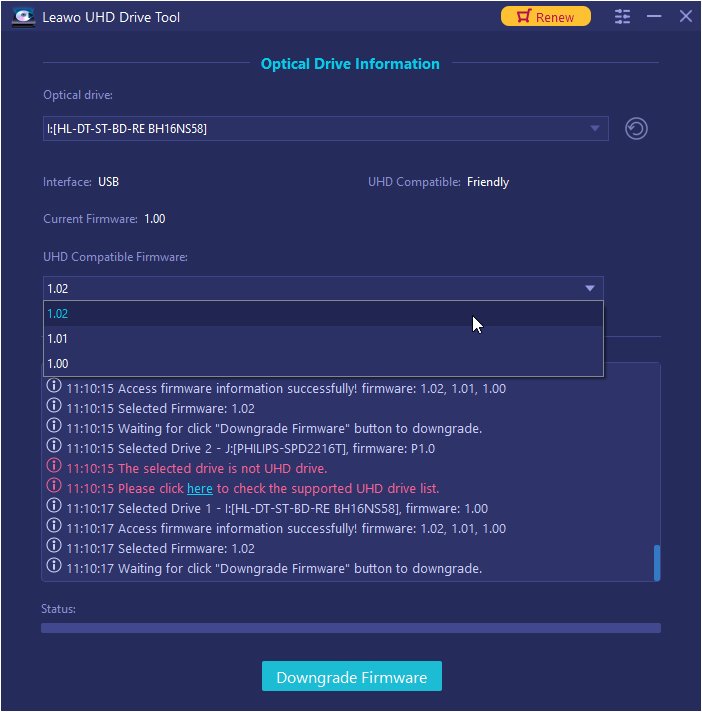Click info icon beside 'Selected Drive 2' log entry
Image resolution: width=702 pixels, height=712 pixels.
pos(55,448)
